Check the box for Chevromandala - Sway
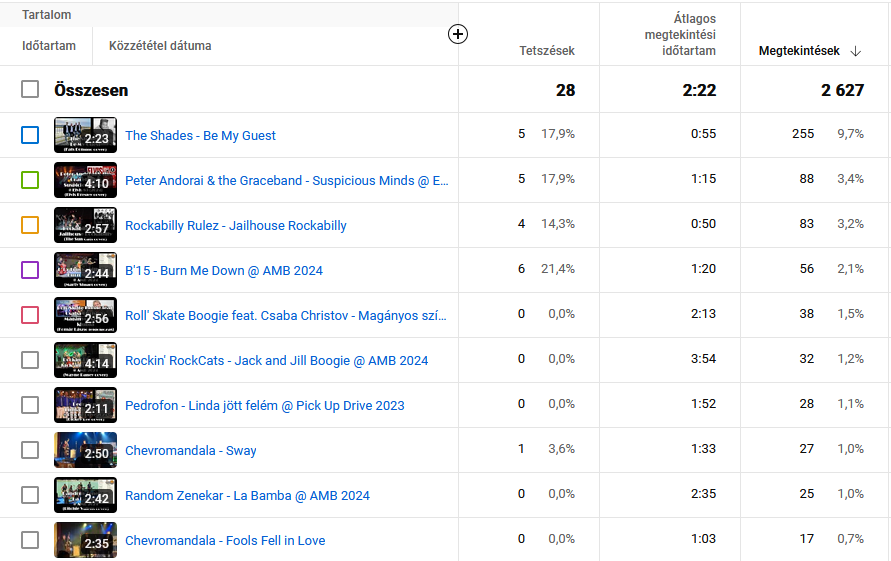Screen dimensions: 891x561 [30, 450]
